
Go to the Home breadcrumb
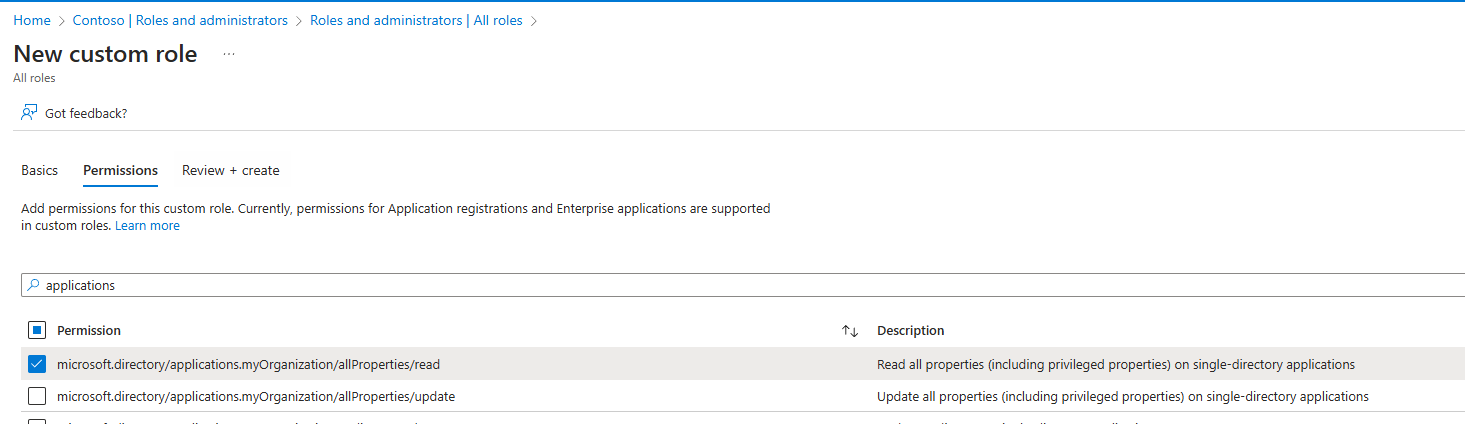tap(32, 20)
